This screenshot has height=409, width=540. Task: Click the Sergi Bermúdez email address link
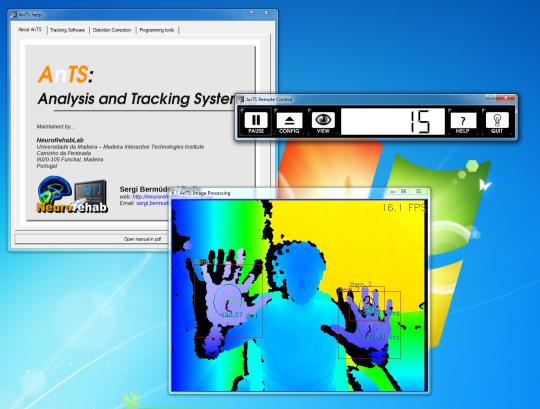[x=153, y=203]
